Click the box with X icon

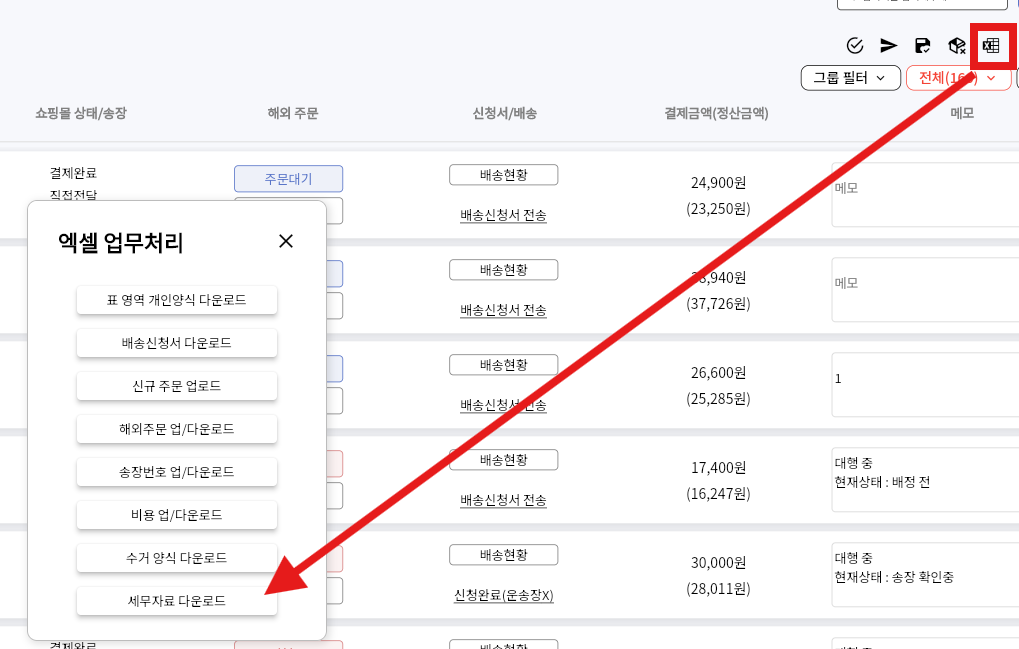[957, 45]
